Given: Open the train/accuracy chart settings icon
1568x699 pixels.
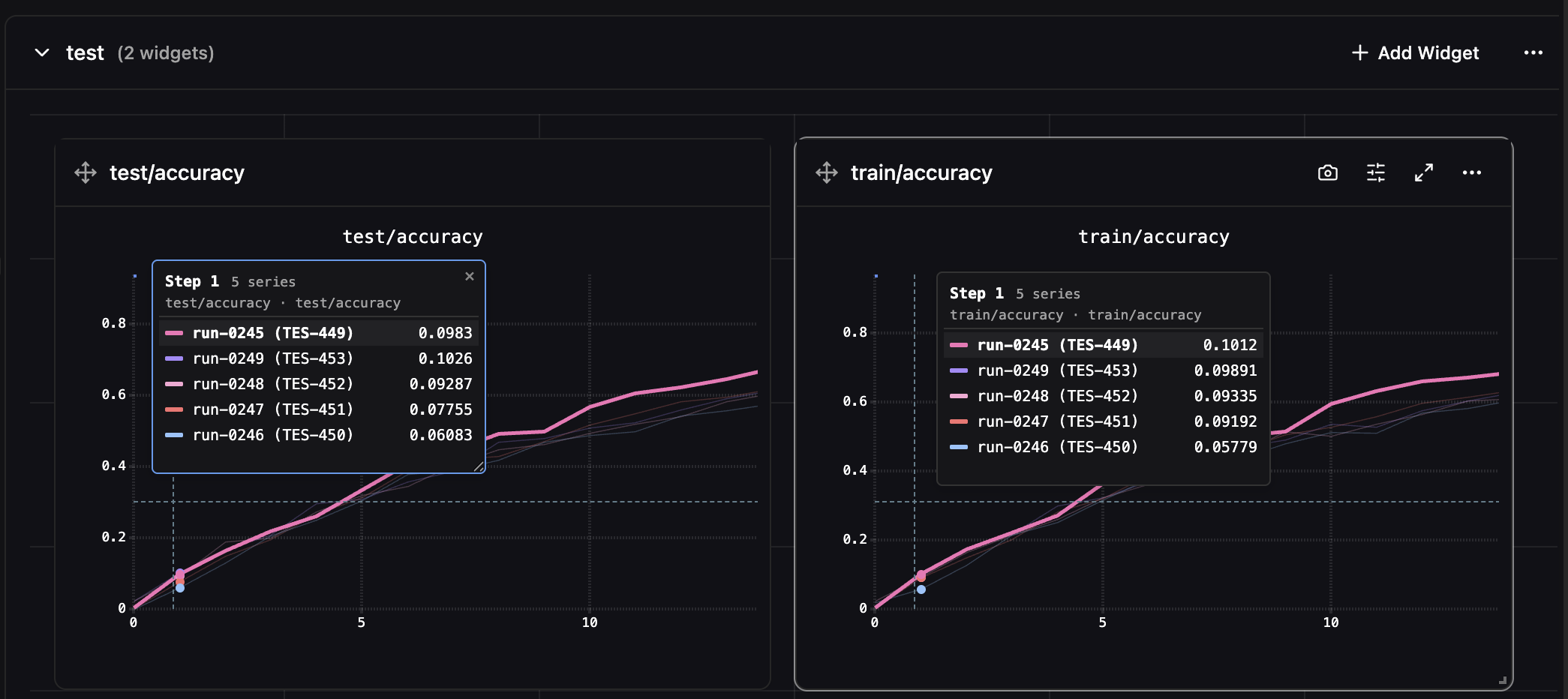Looking at the screenshot, I should point(1376,172).
